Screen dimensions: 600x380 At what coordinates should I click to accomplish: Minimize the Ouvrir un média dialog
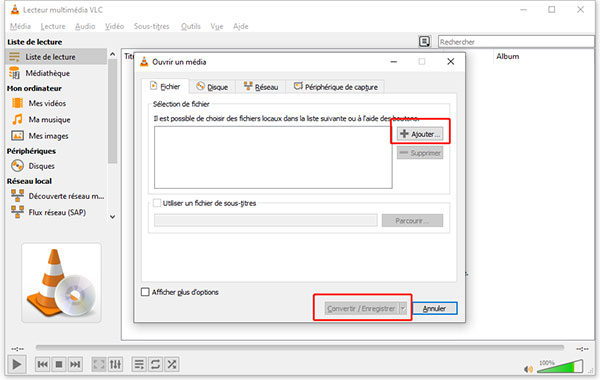point(394,62)
